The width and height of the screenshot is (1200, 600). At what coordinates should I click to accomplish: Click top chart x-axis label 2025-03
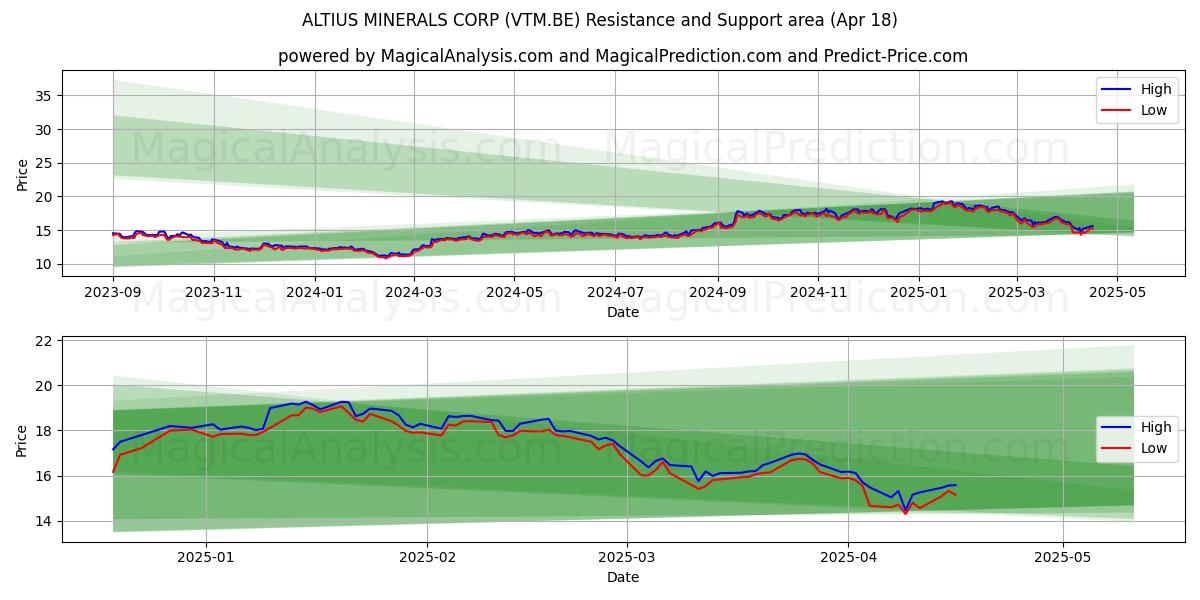(x=1017, y=292)
